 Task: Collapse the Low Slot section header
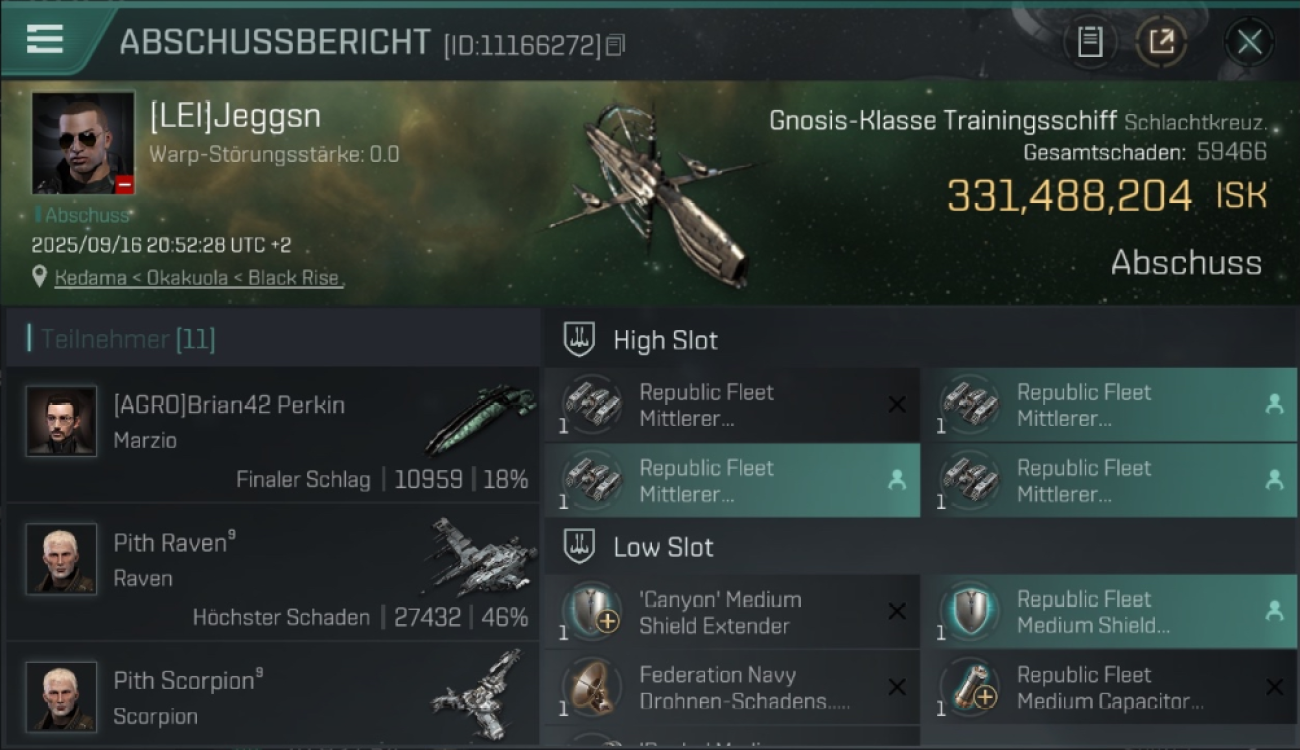point(663,547)
